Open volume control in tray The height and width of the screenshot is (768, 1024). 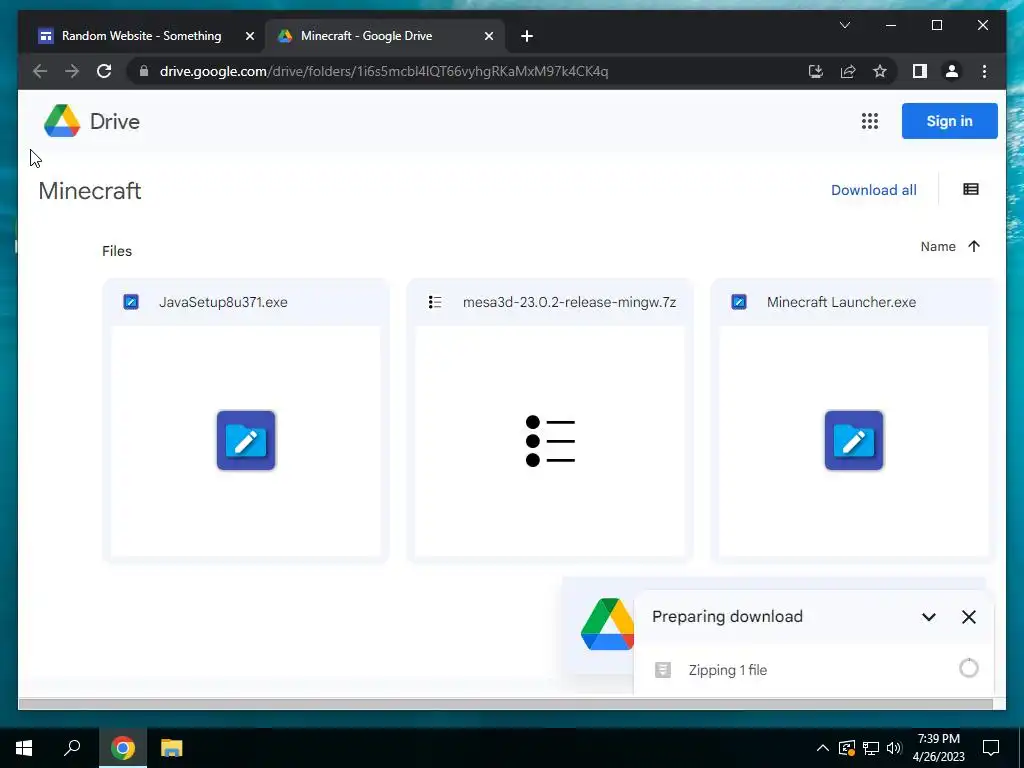click(x=894, y=748)
